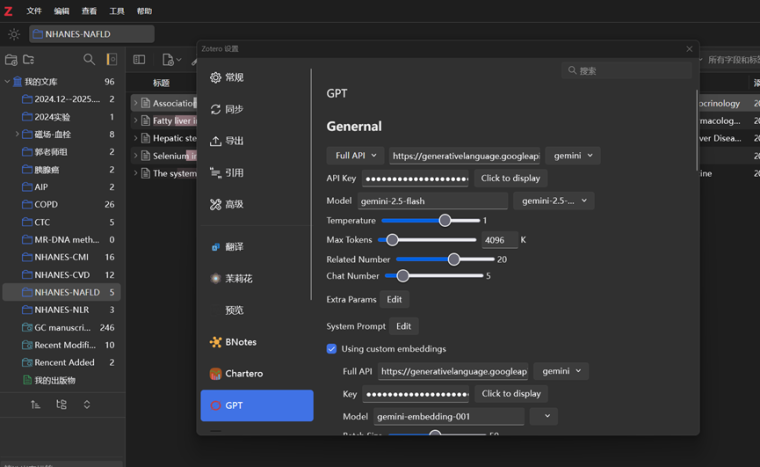
Task: Click Edit button beside Extra Params
Action: 395,299
